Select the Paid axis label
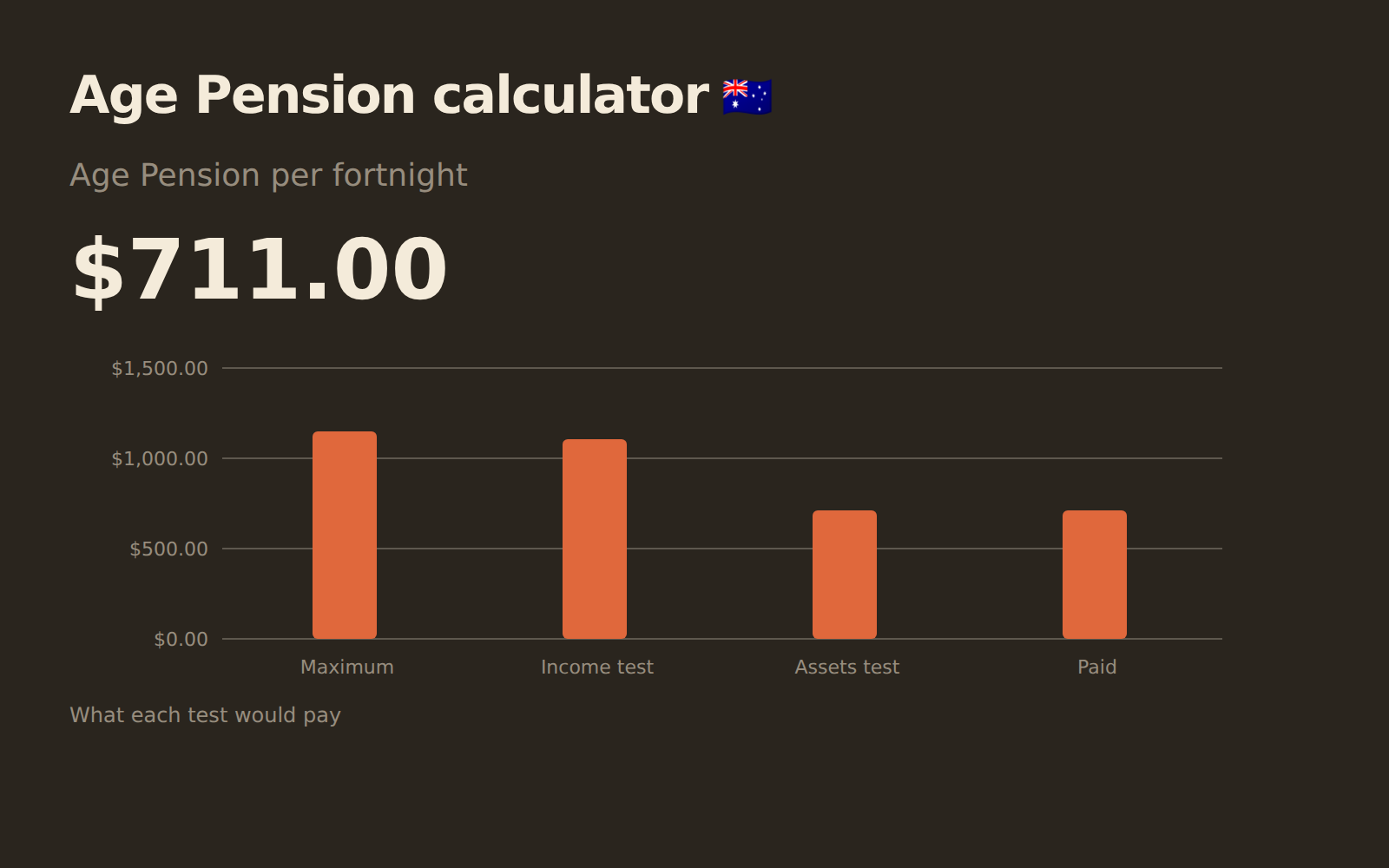This screenshot has height=868, width=1389. 1097,667
